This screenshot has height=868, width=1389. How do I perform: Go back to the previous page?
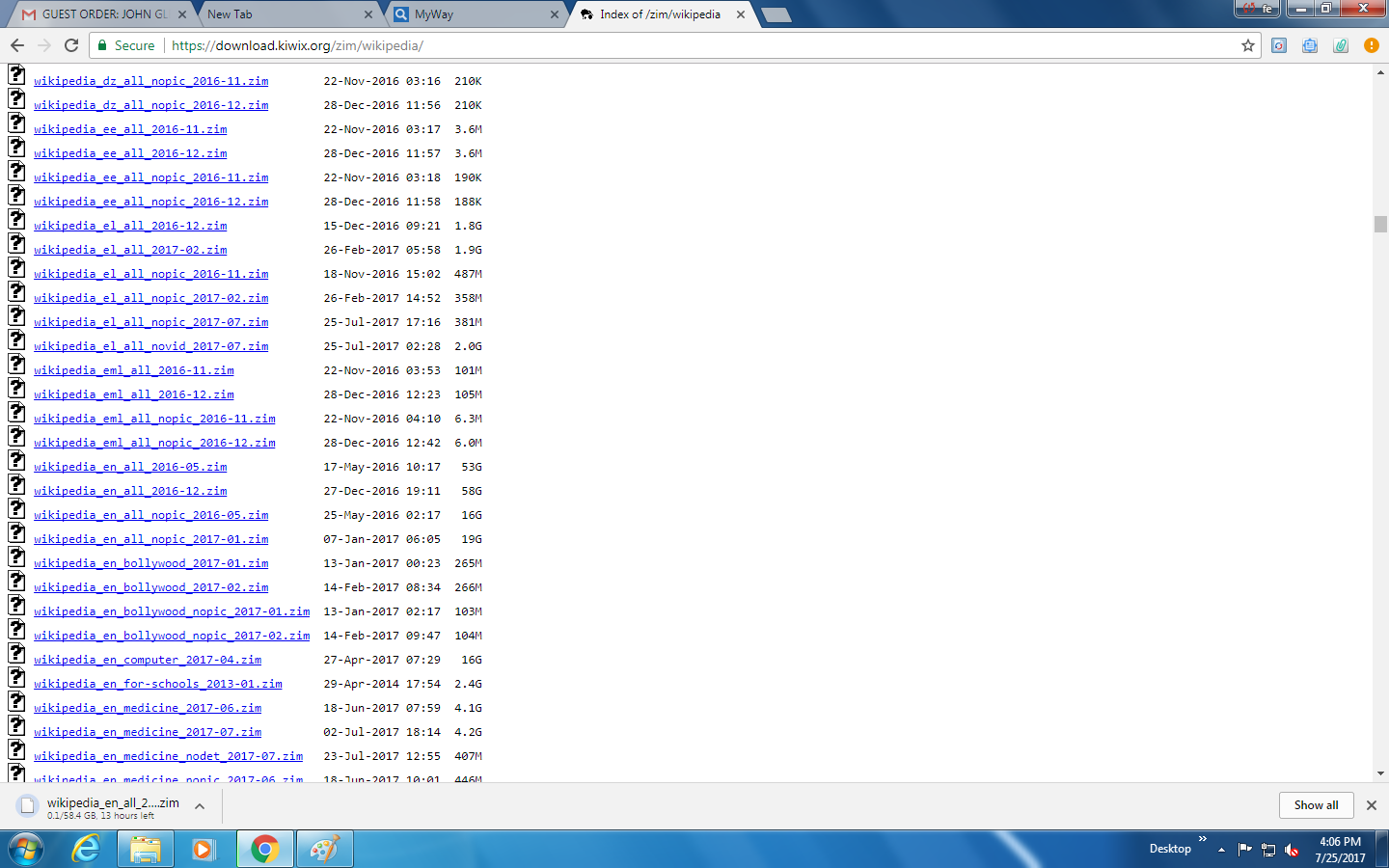(x=17, y=45)
